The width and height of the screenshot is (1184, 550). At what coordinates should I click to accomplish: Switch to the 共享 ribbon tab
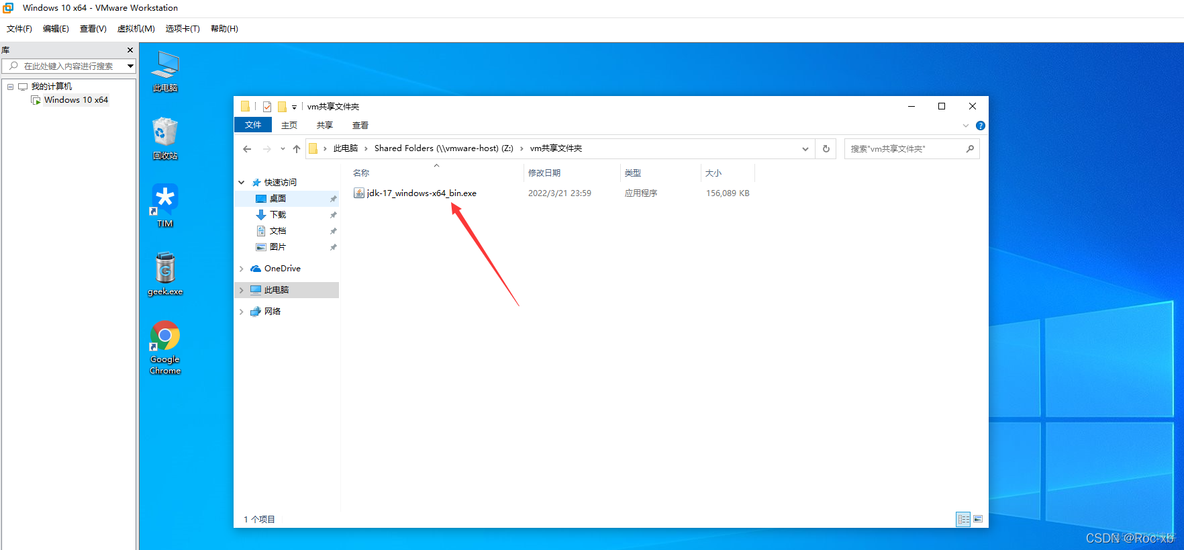(x=325, y=125)
